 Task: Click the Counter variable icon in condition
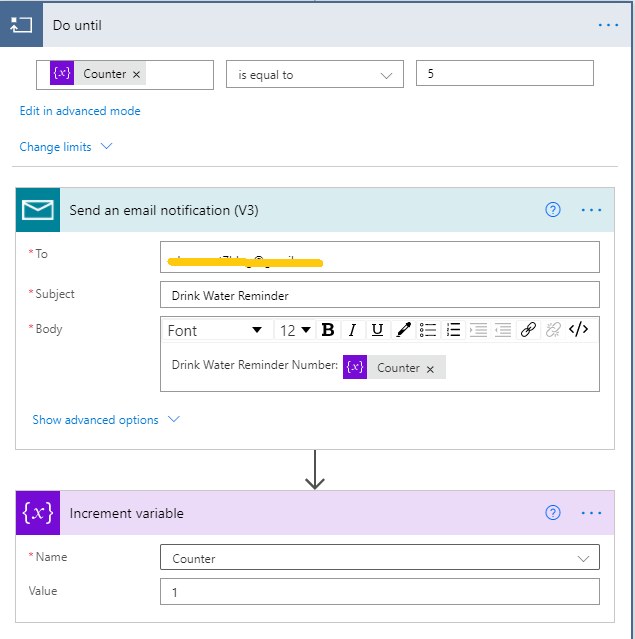[62, 73]
